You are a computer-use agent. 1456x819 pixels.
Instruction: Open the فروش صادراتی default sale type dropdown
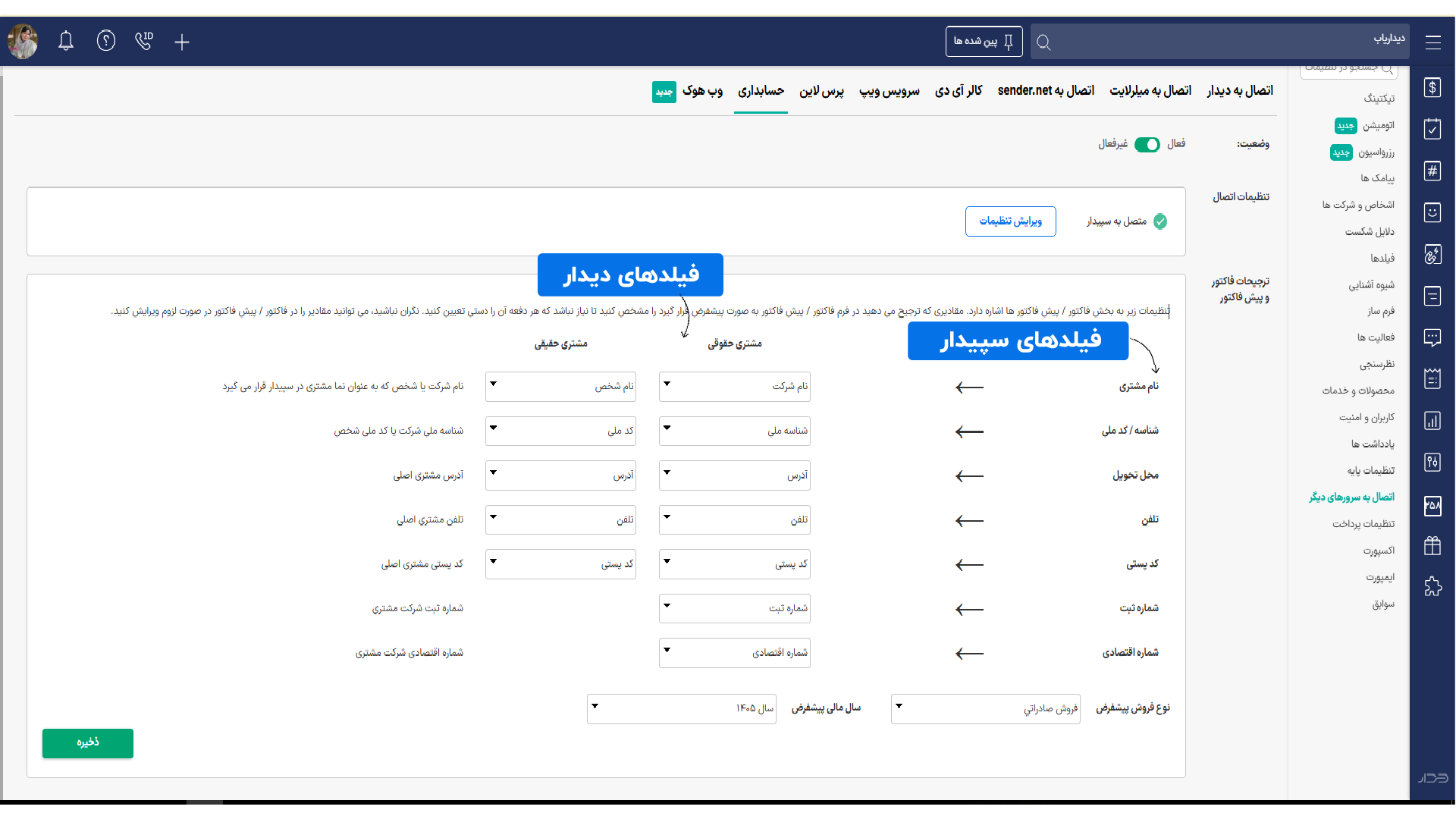tap(986, 709)
